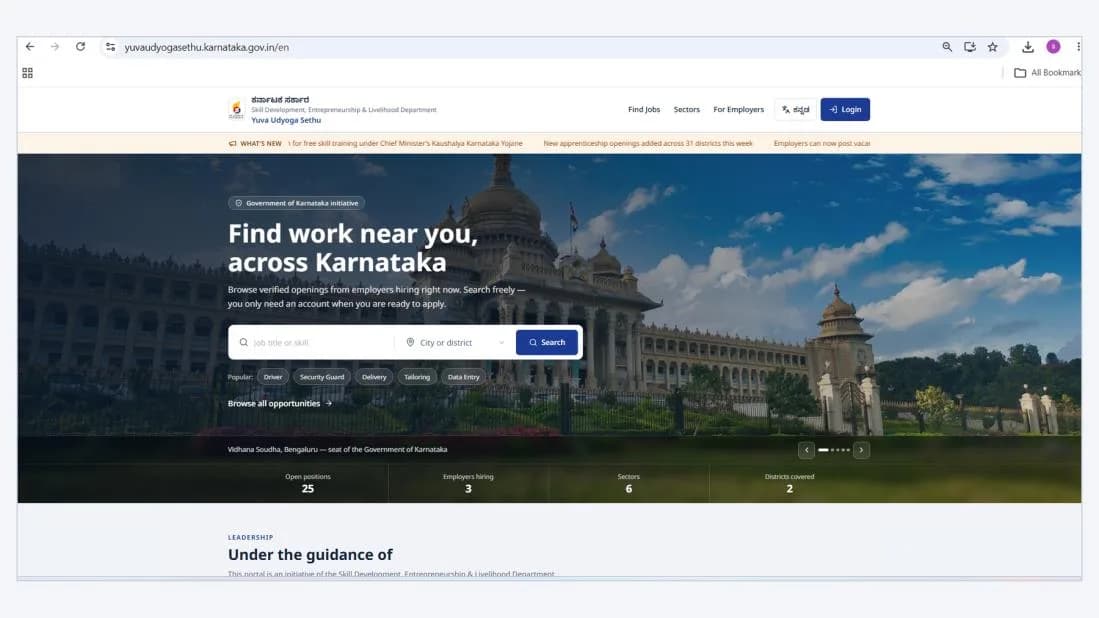The image size is (1099, 618).
Task: Click the Open positions 25 stat
Action: click(308, 483)
